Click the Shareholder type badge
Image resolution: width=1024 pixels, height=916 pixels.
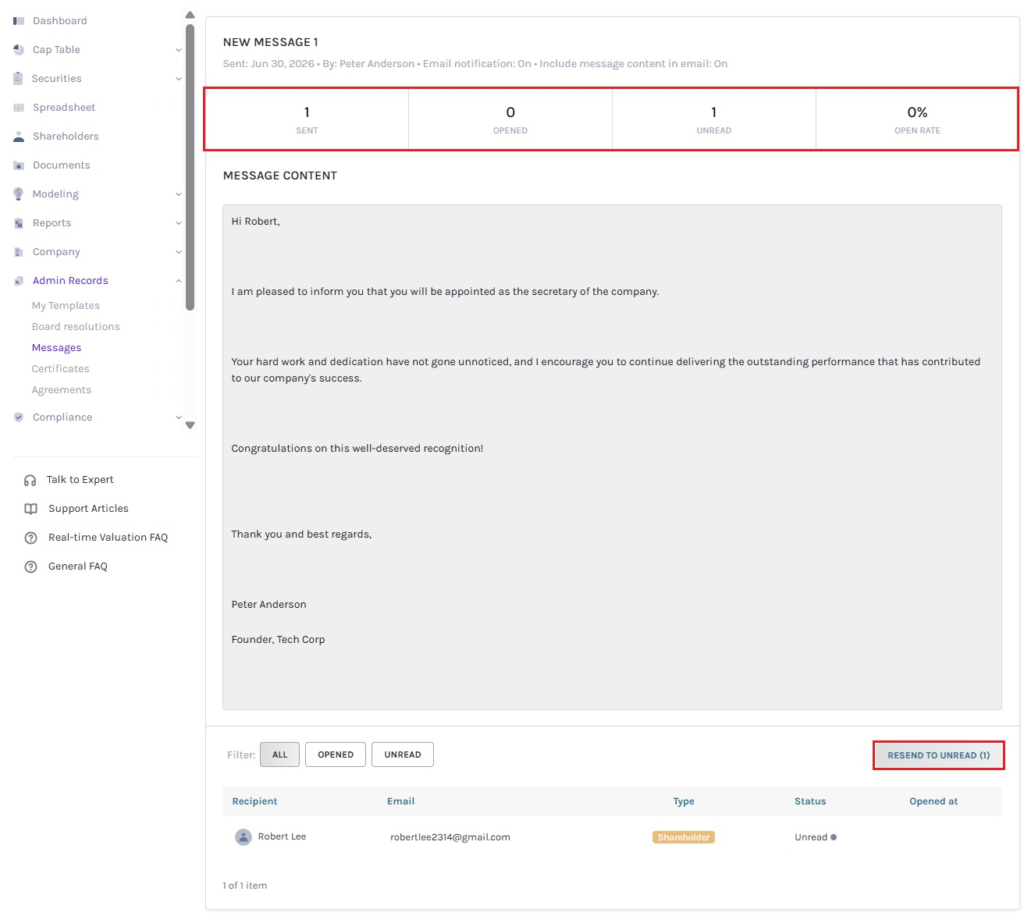(x=683, y=837)
